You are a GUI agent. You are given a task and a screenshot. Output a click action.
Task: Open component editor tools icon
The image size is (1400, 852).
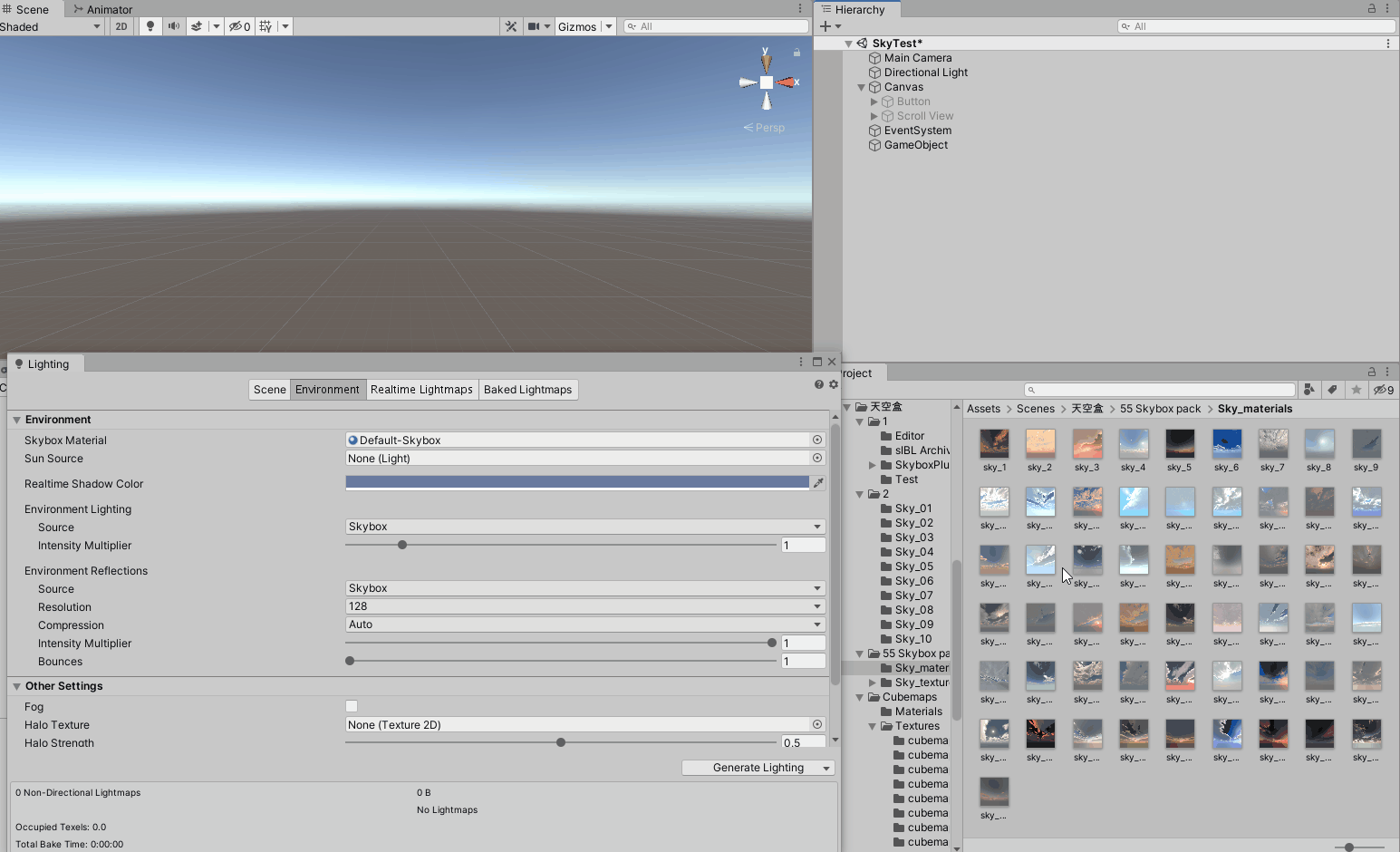coord(511,26)
